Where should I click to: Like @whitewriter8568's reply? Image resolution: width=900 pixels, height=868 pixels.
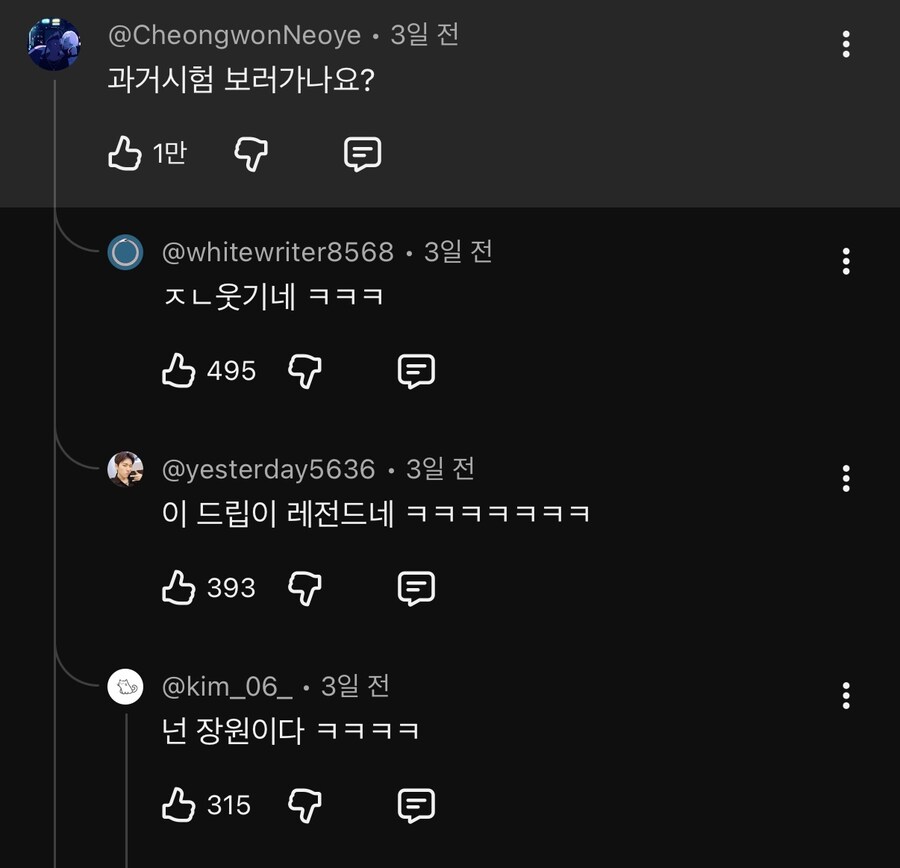coord(178,369)
